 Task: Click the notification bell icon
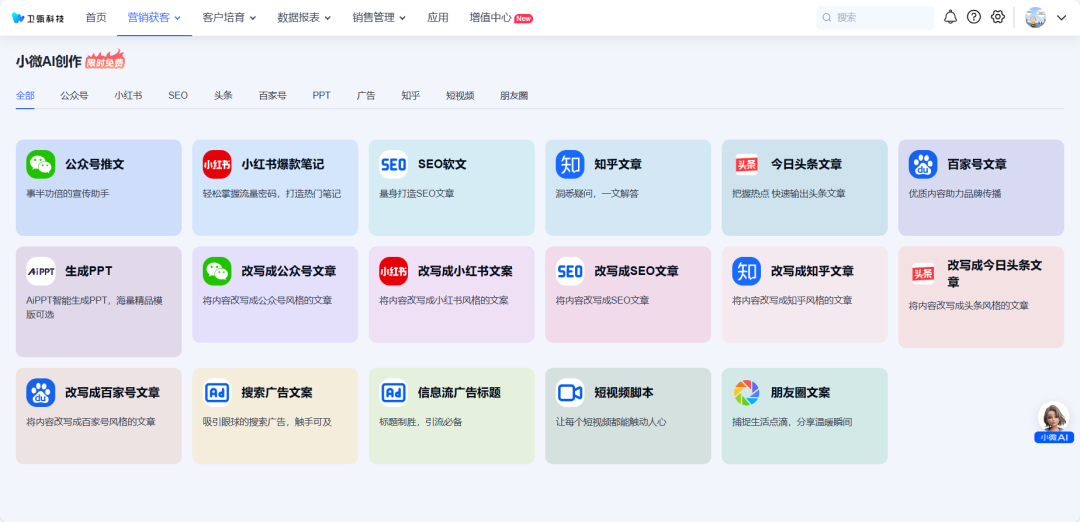[950, 17]
